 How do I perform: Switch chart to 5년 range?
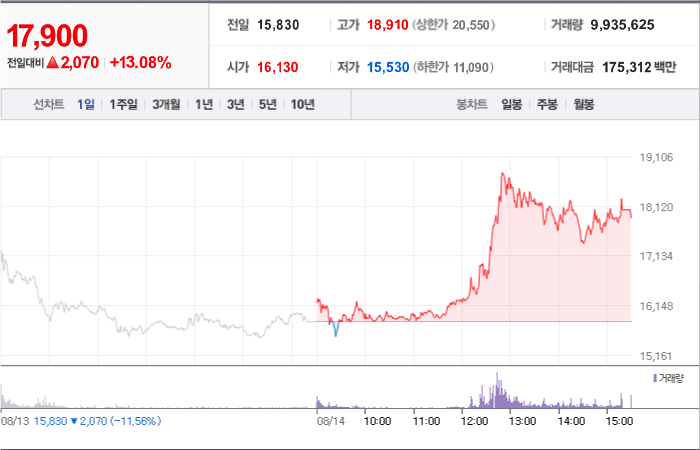click(x=268, y=104)
